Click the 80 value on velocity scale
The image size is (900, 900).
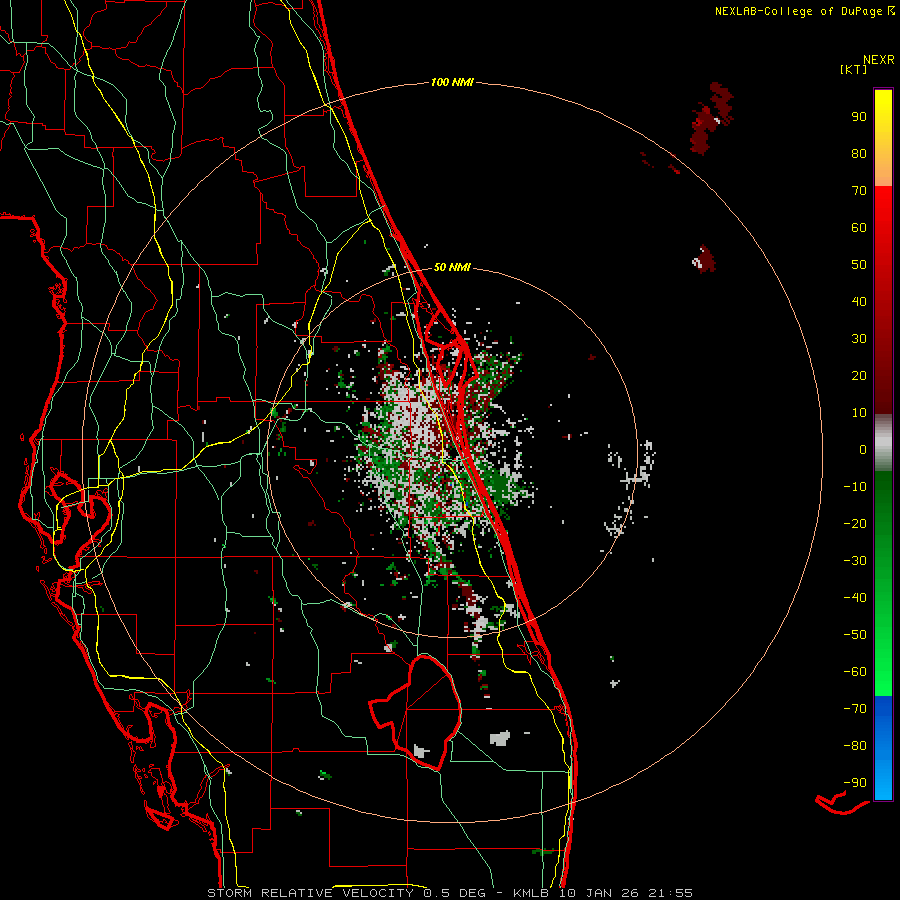(859, 154)
